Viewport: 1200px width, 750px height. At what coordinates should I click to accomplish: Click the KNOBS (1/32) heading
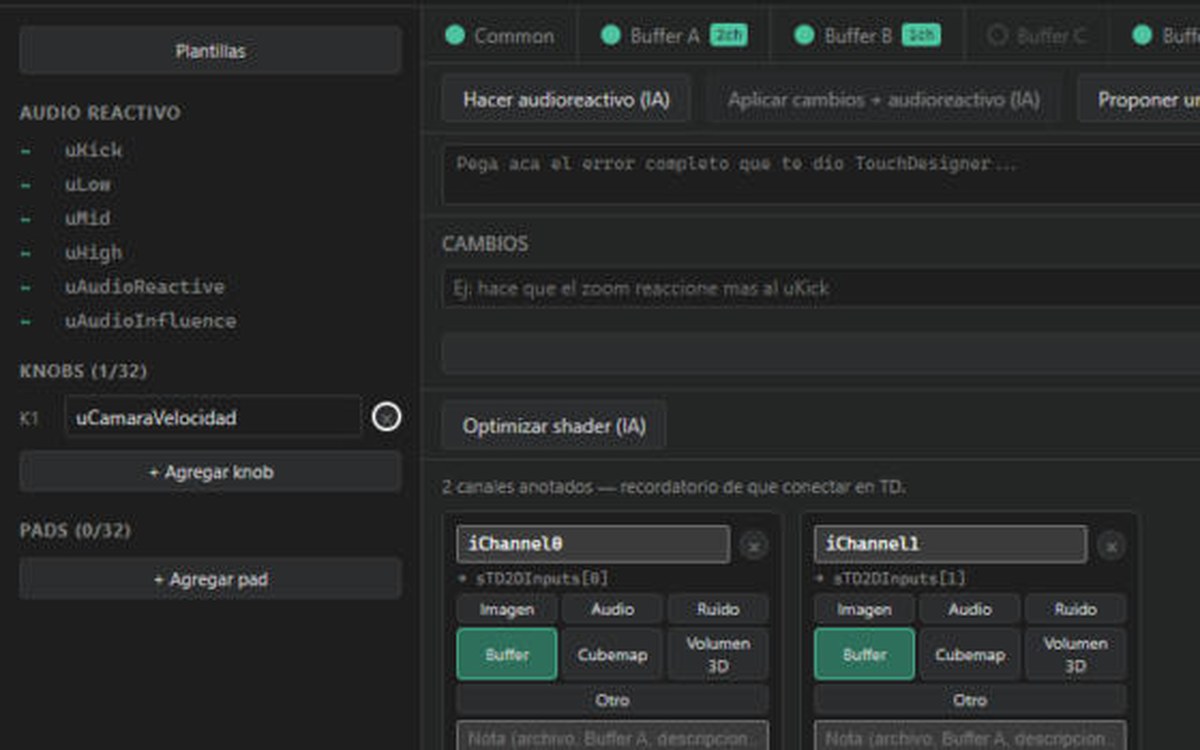[x=83, y=371]
